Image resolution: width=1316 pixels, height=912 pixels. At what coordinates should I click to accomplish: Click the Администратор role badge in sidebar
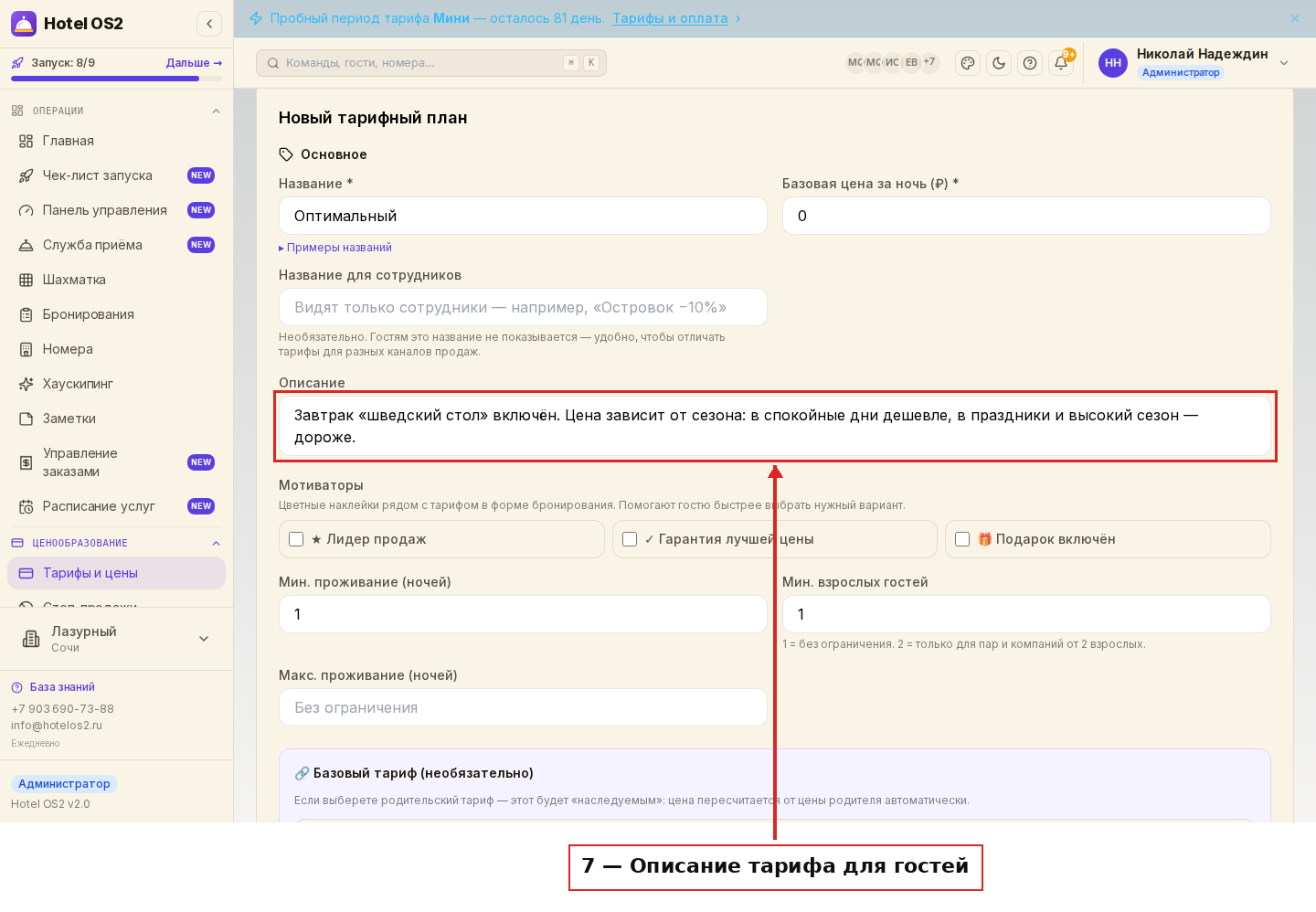point(64,784)
